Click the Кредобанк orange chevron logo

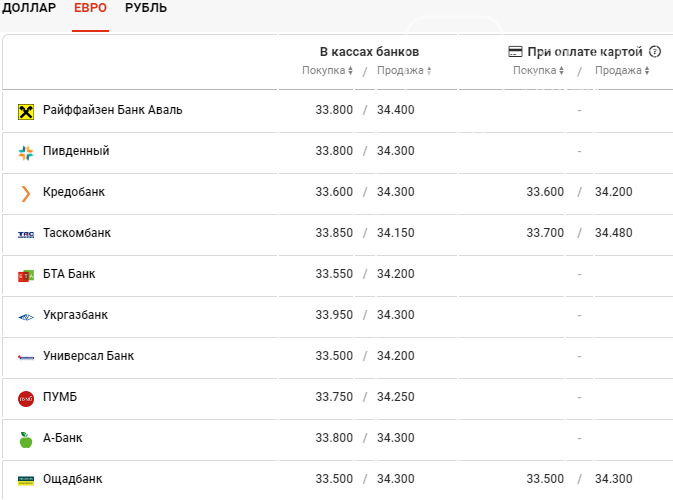(x=26, y=194)
